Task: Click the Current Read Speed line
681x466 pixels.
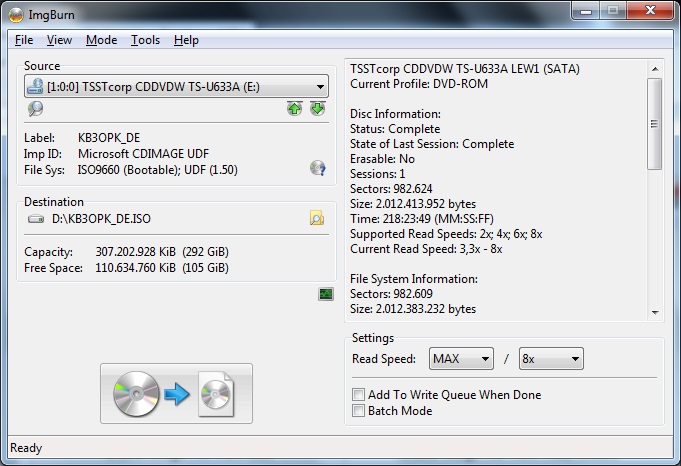Action: click(426, 249)
